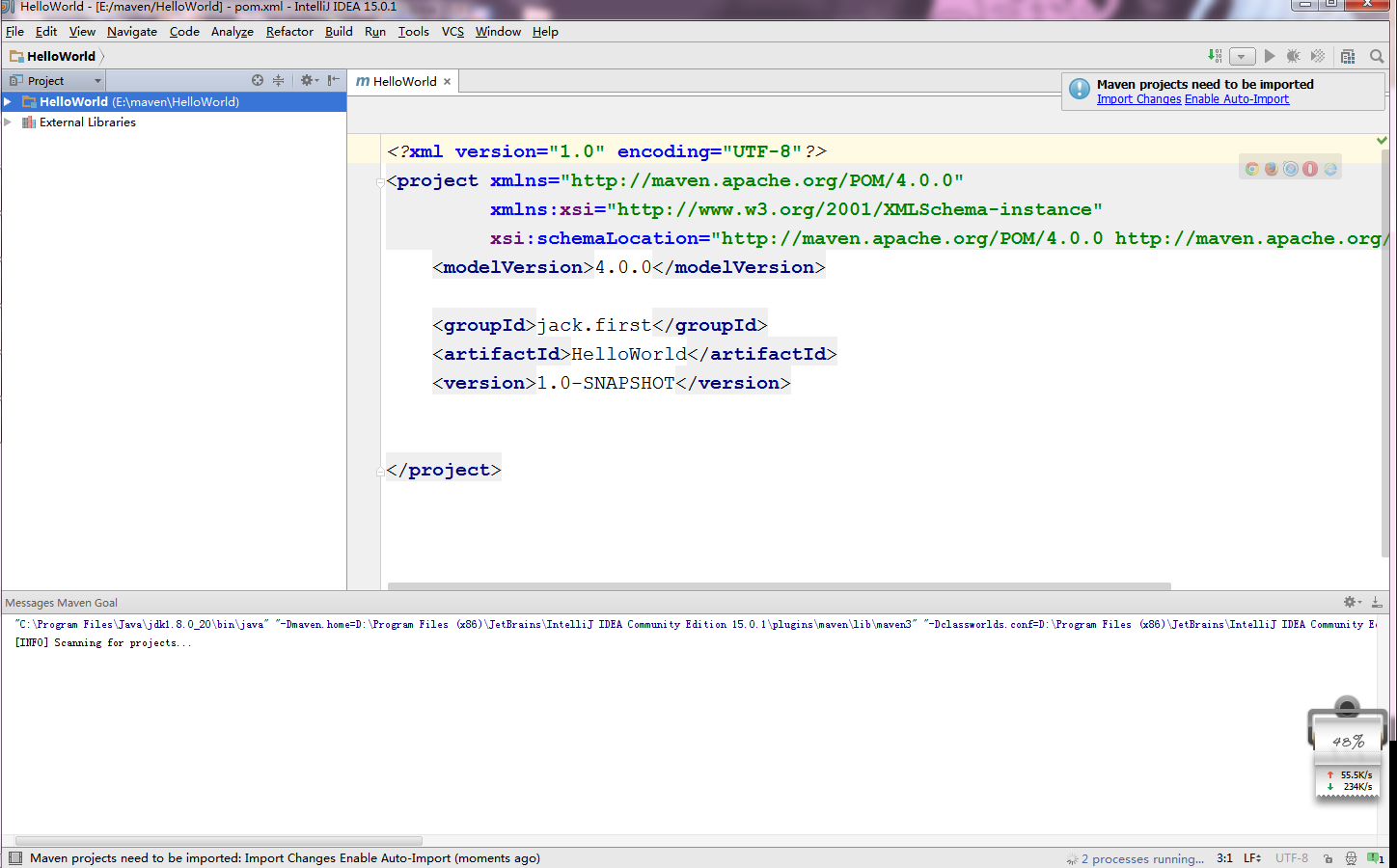Screen dimensions: 1397x868
Task: Click the closing project tag fold marker
Action: pyautogui.click(x=380, y=472)
